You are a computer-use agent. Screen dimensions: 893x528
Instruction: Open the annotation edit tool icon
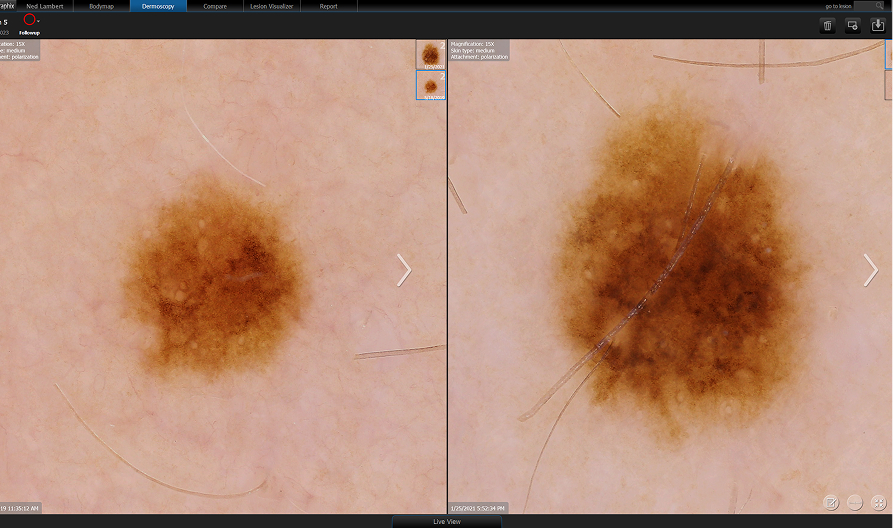(x=831, y=502)
